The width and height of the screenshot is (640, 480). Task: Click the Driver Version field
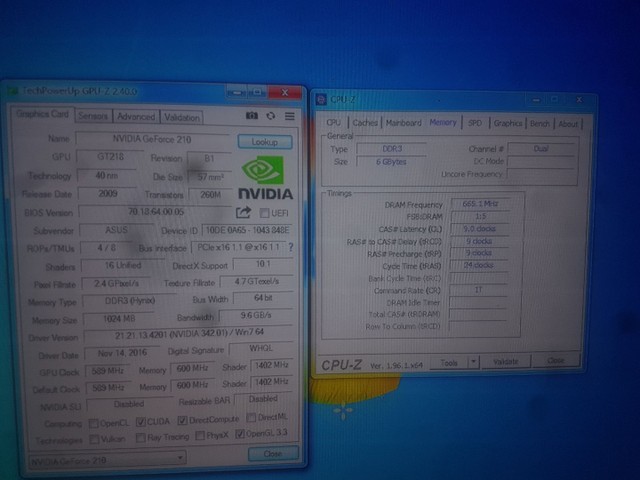click(189, 335)
